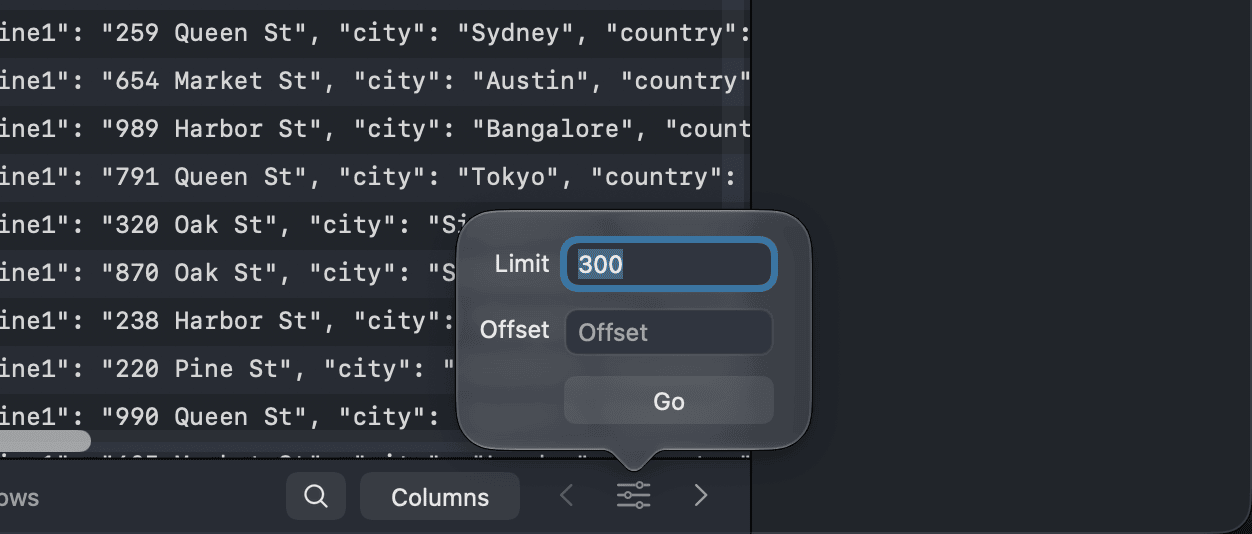
Task: Select the row with "870 Oak St"
Action: tap(228, 273)
